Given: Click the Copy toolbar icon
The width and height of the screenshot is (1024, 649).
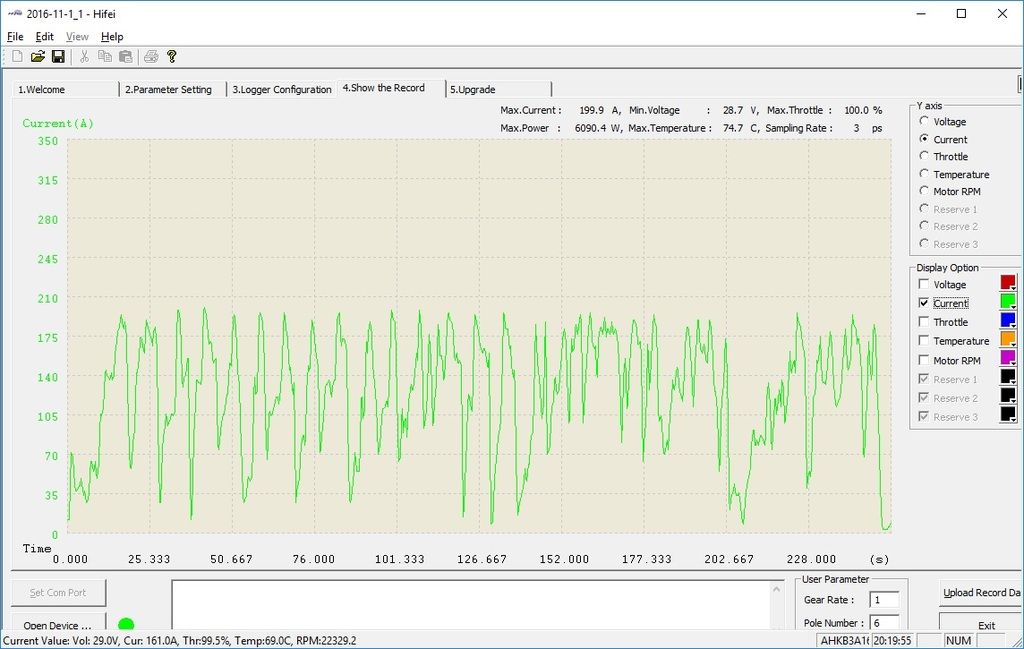Looking at the screenshot, I should 104,57.
